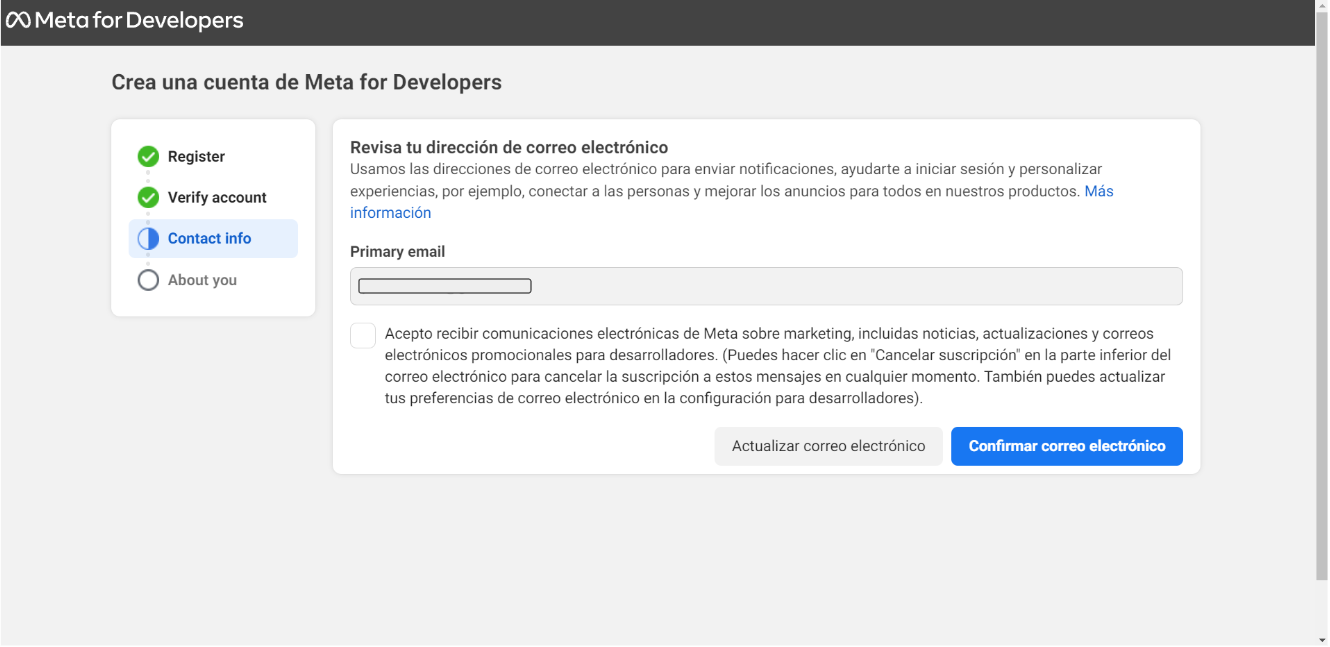This screenshot has height=647, width=1330.
Task: Click the Meta infinity logo icon
Action: click(x=18, y=20)
